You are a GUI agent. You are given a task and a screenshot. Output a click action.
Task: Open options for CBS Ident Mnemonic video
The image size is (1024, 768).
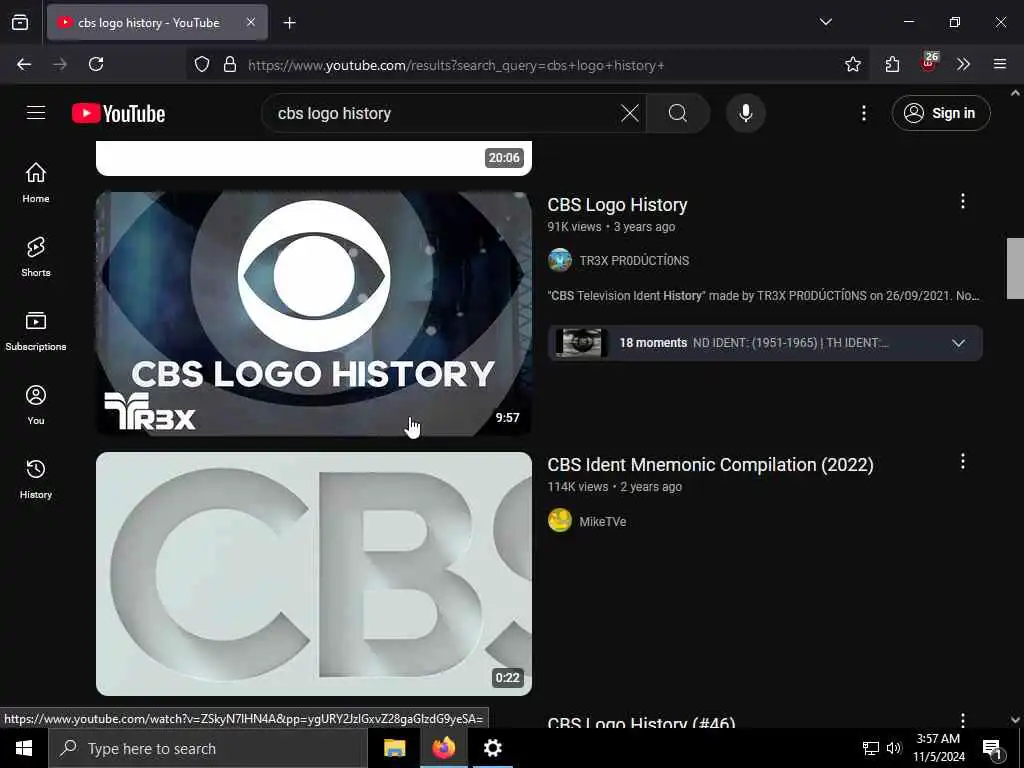(963, 462)
